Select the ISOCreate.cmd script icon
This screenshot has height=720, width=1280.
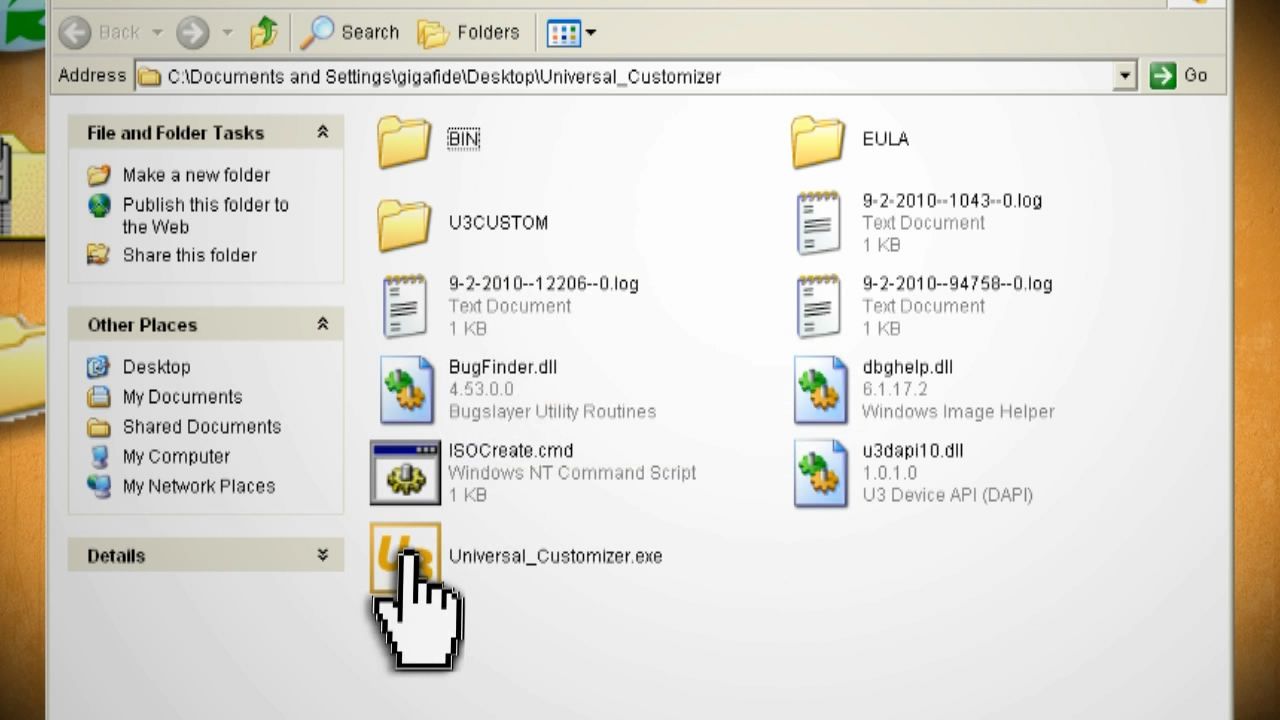tap(405, 473)
